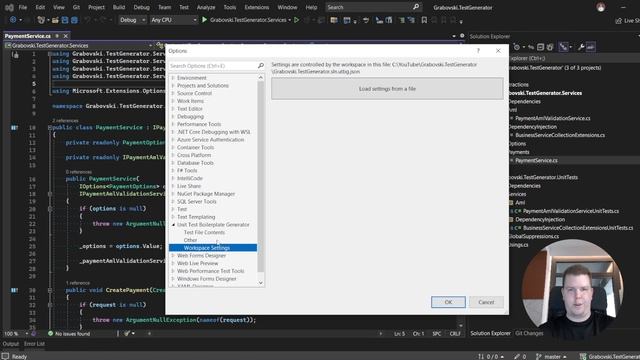The height and width of the screenshot is (360, 640).
Task: Click inside the Search Options box
Action: (x=212, y=66)
